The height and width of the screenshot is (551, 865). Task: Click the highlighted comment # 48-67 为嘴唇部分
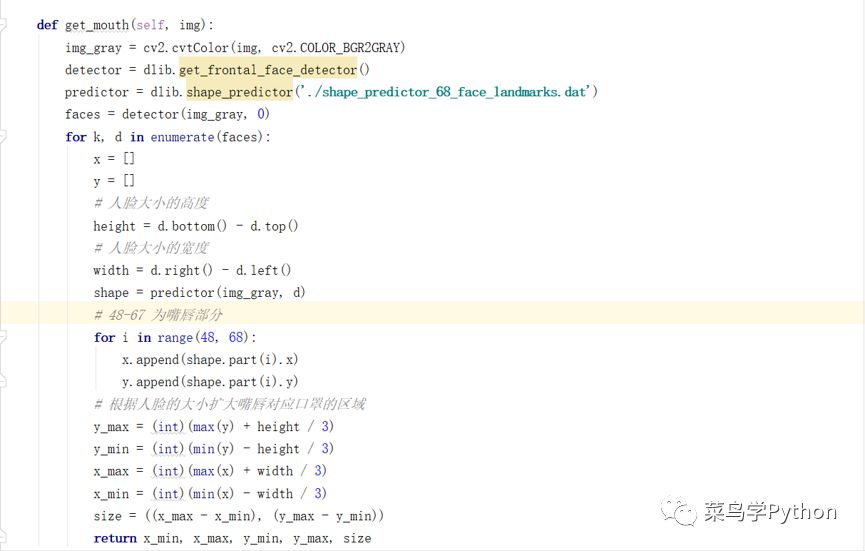click(158, 315)
